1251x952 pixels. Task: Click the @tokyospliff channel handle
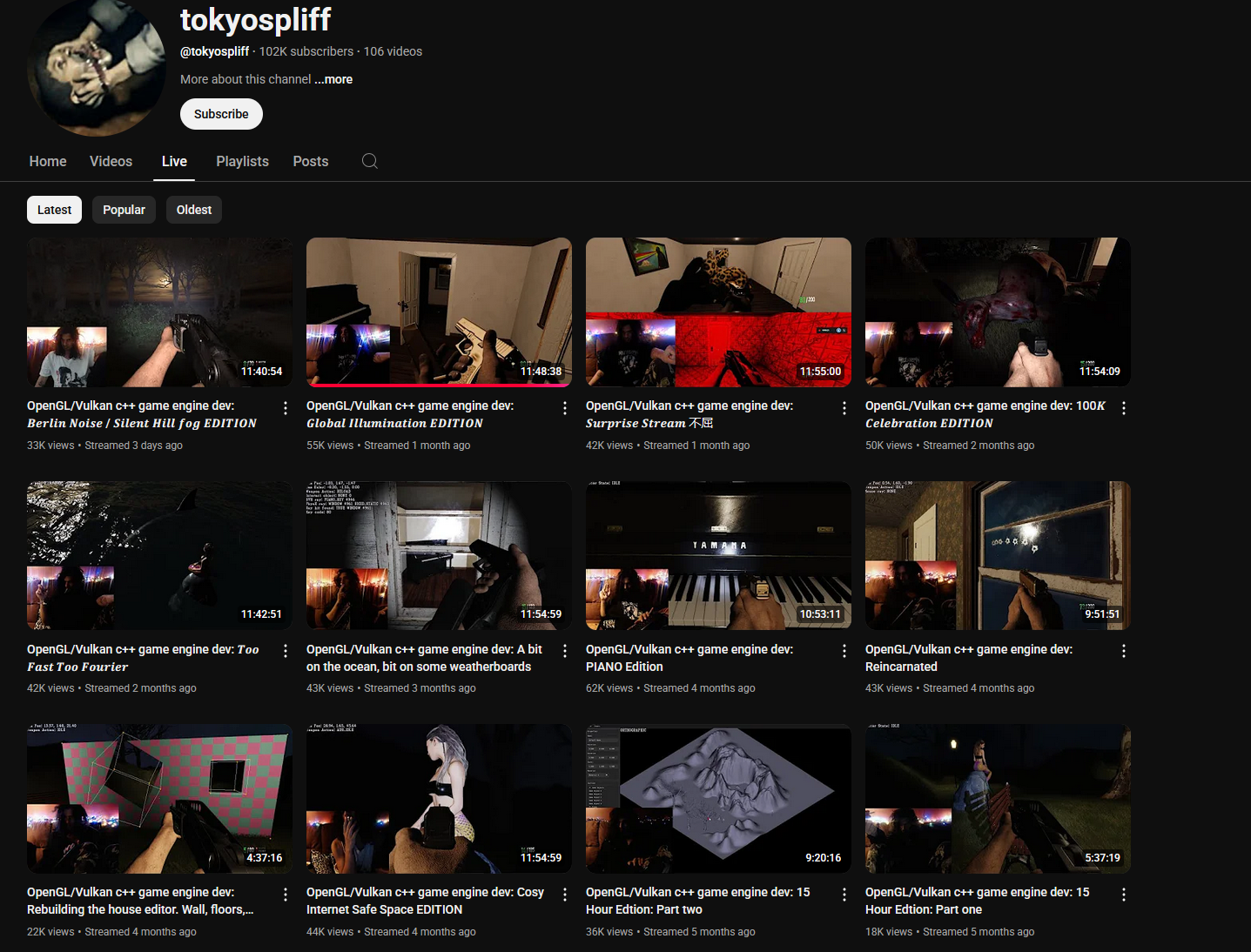(214, 51)
